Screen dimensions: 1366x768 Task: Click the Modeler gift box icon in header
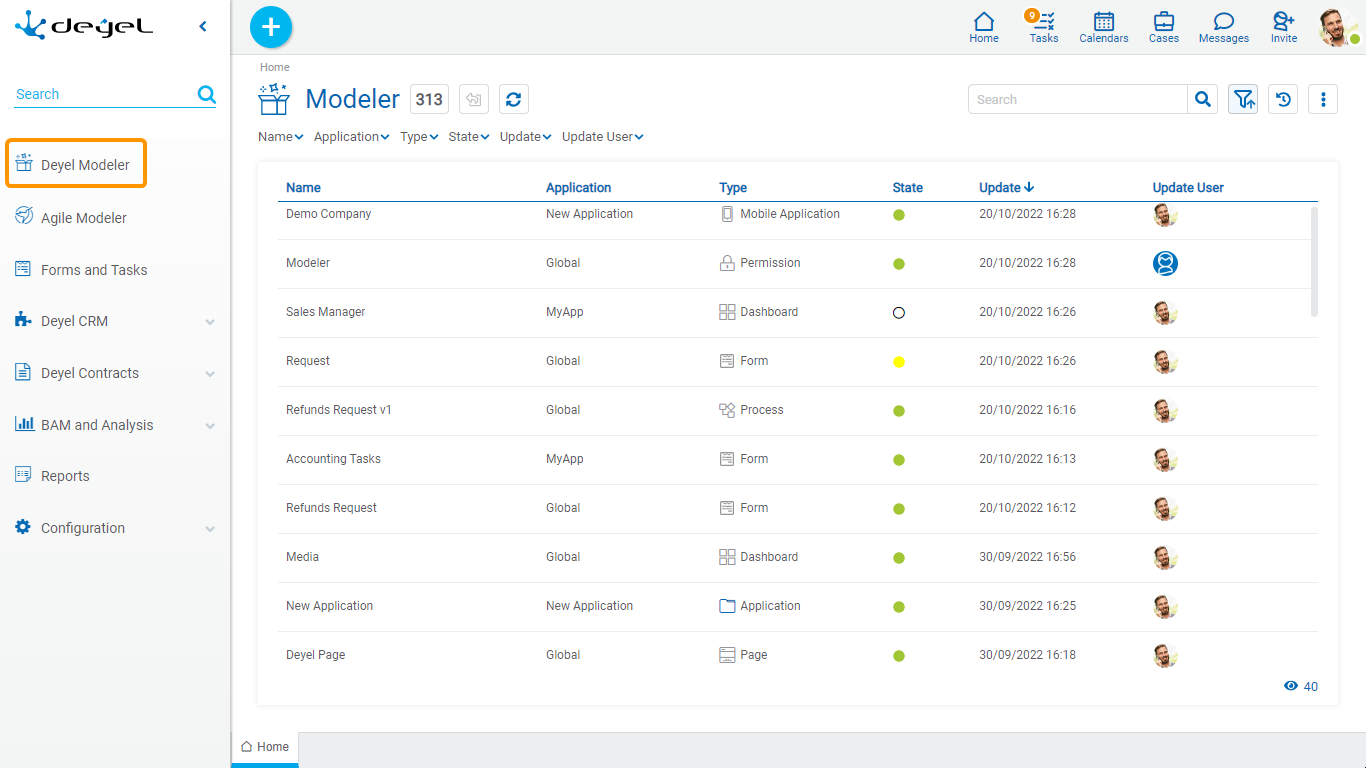tap(274, 99)
